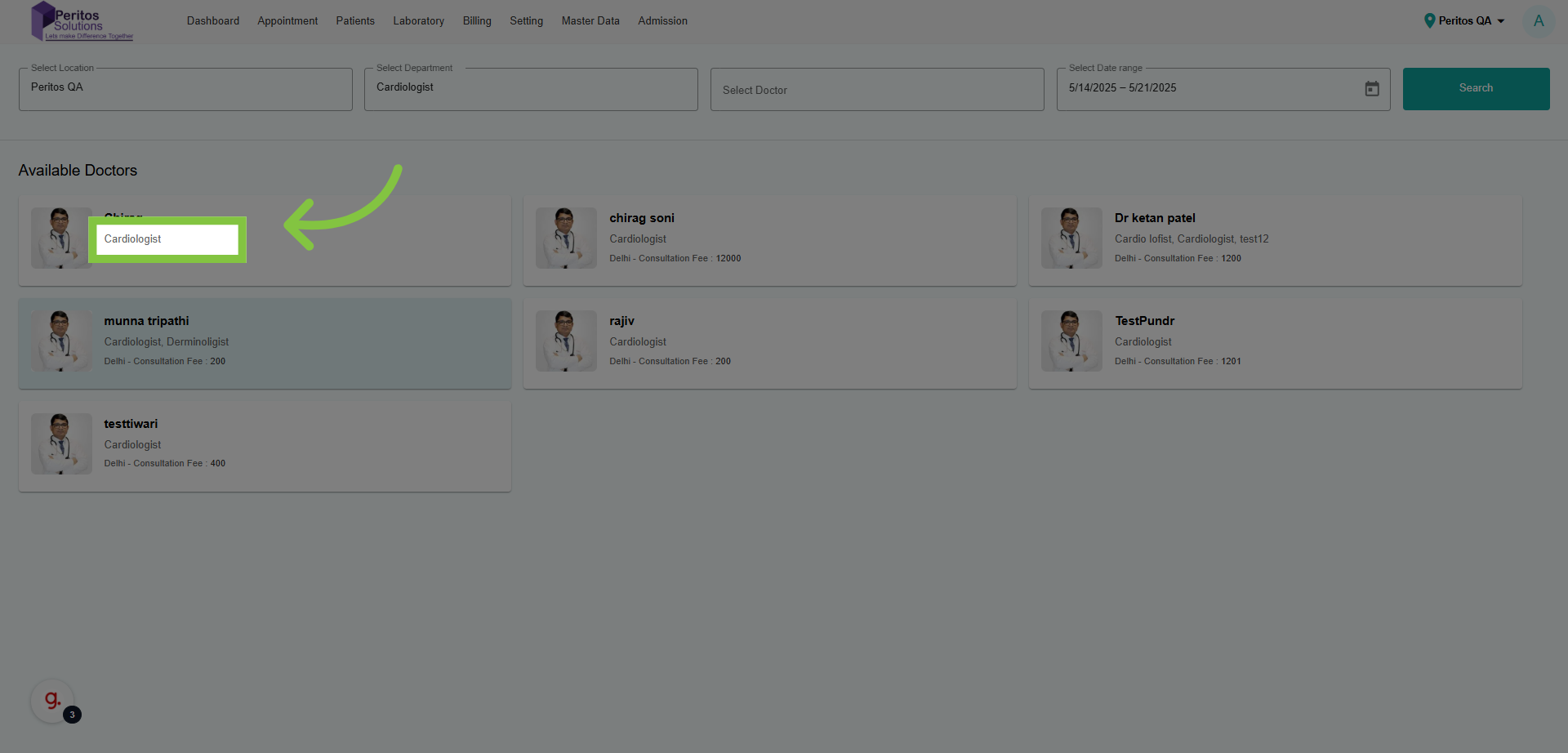Select testtiwari's doctor photo
Image resolution: width=1568 pixels, height=753 pixels.
61,444
